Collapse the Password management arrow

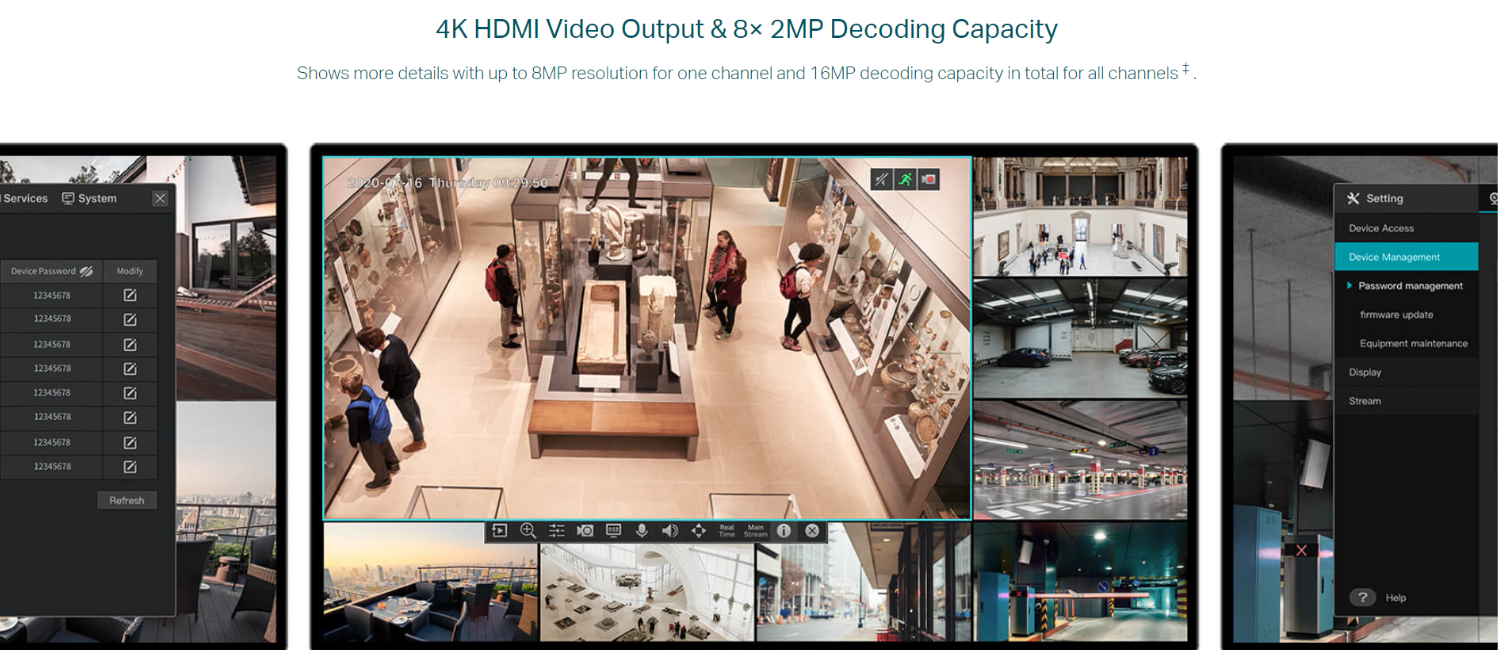[1350, 286]
